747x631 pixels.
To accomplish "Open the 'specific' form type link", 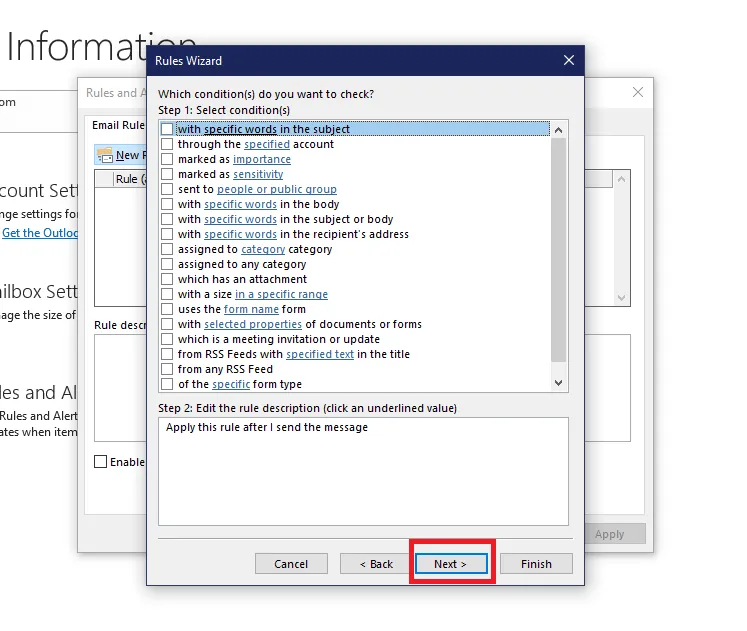I will (x=231, y=384).
